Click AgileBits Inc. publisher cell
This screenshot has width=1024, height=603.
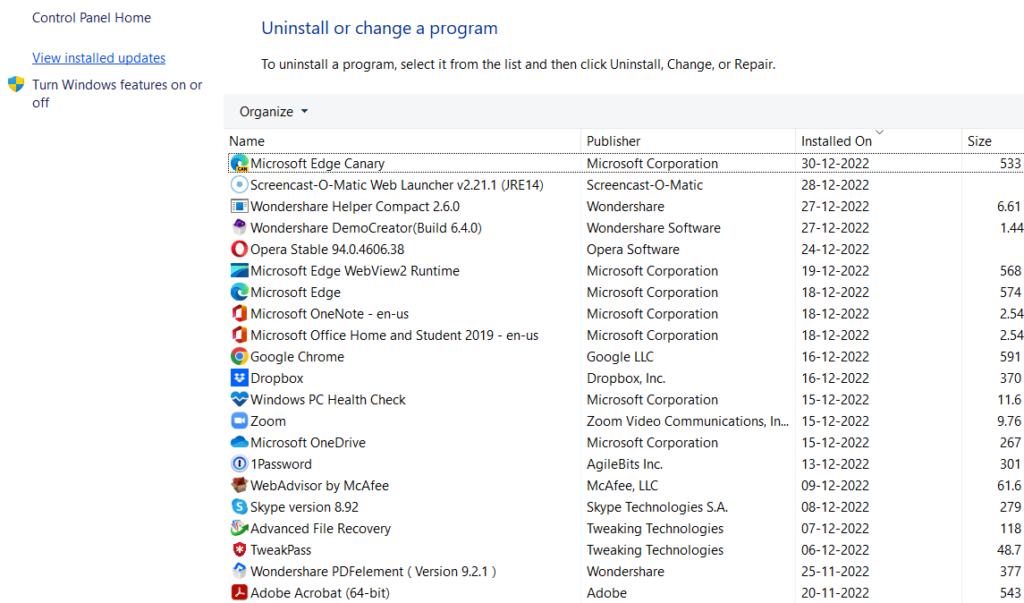point(624,464)
